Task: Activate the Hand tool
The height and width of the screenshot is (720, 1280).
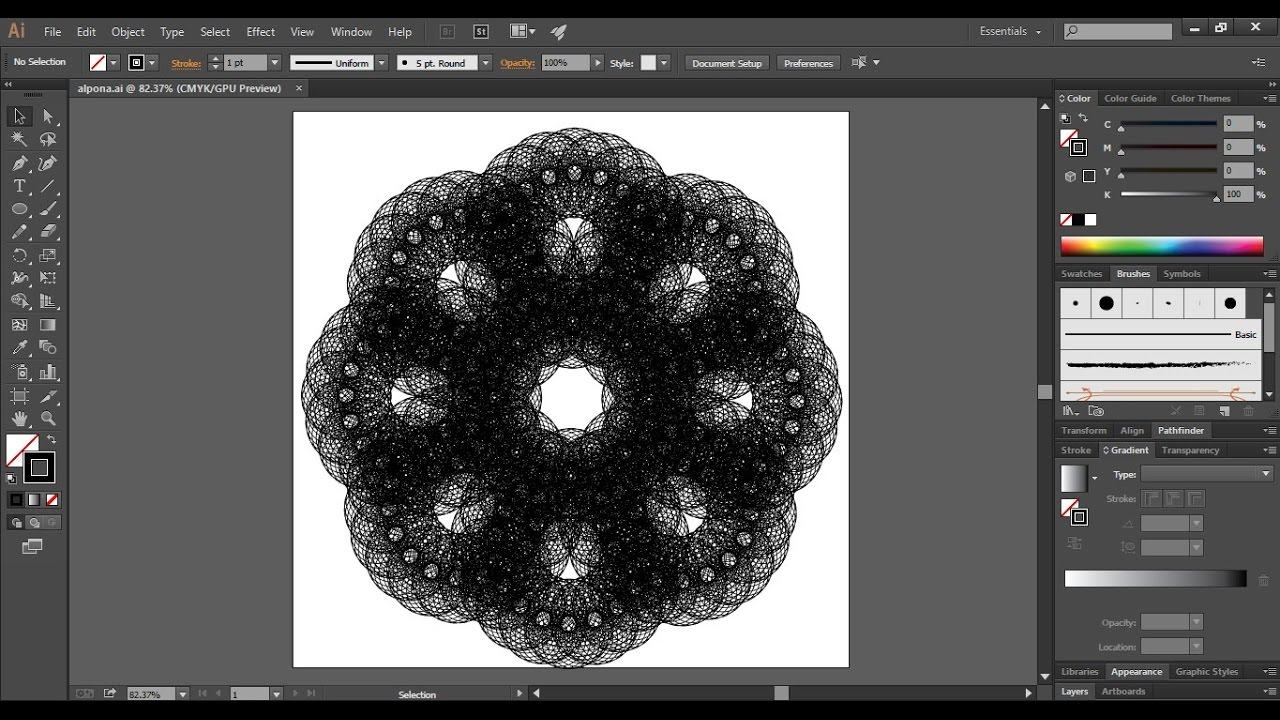Action: [x=19, y=419]
